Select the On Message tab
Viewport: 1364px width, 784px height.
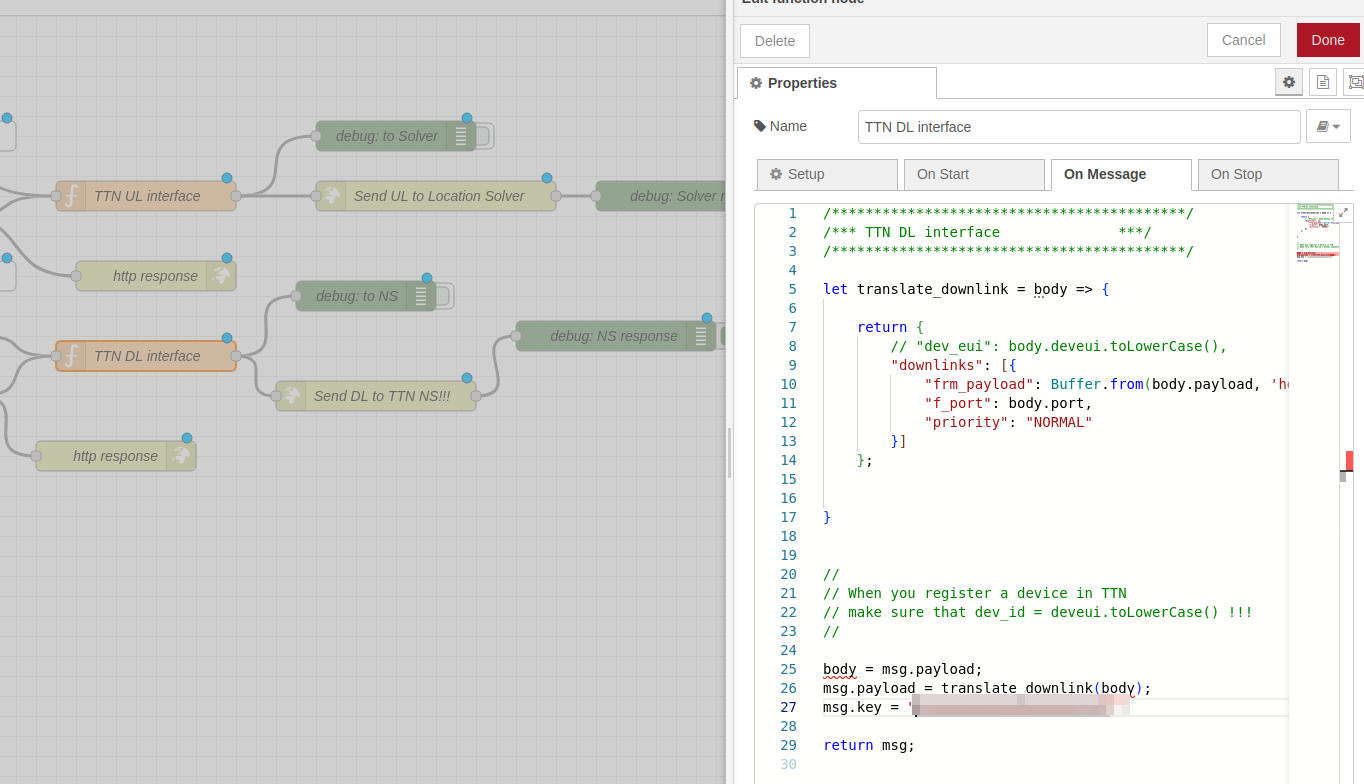1121,174
